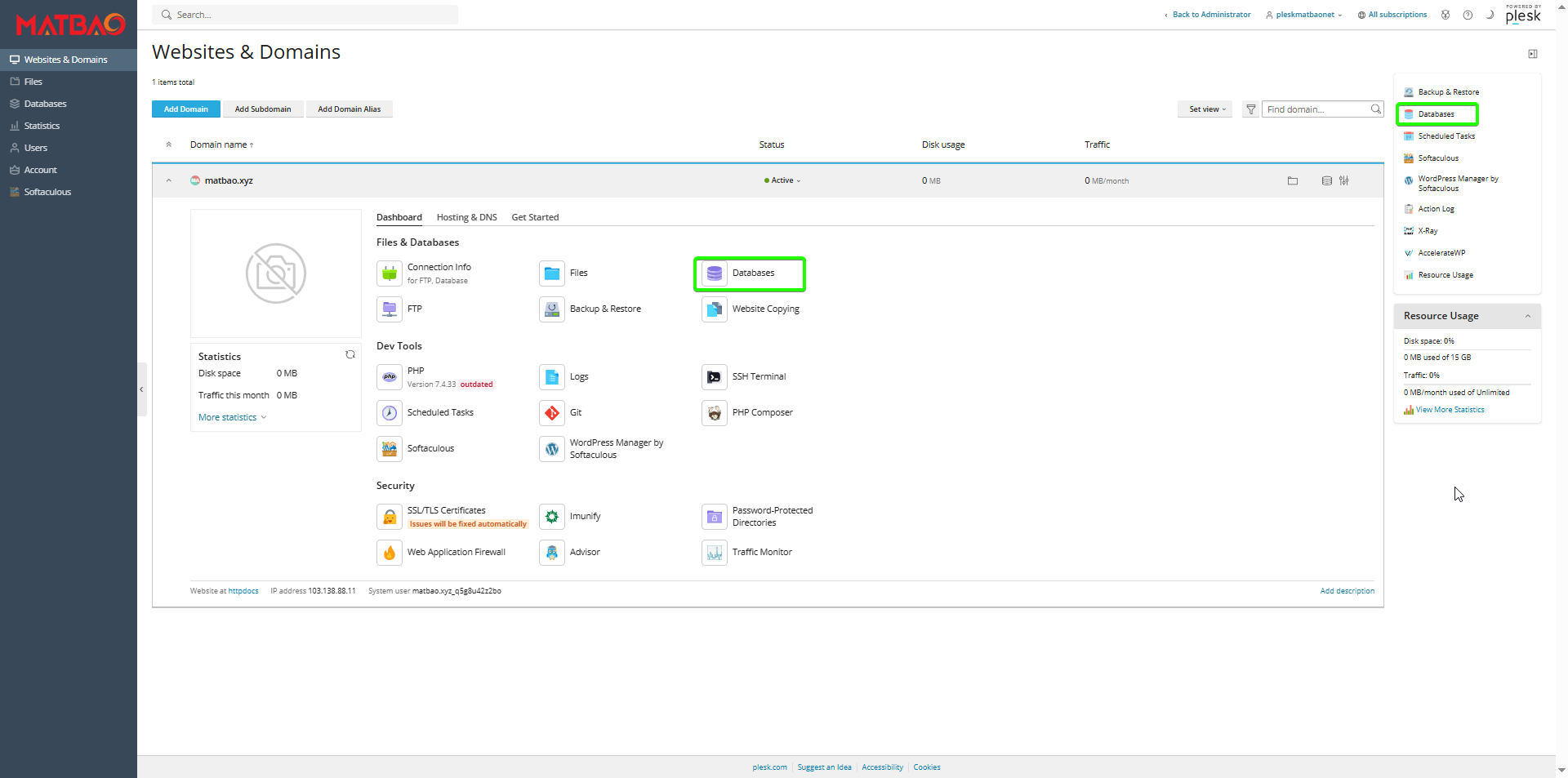Open Website Copying icon
Screen dimensions: 1568x778
[714, 309]
